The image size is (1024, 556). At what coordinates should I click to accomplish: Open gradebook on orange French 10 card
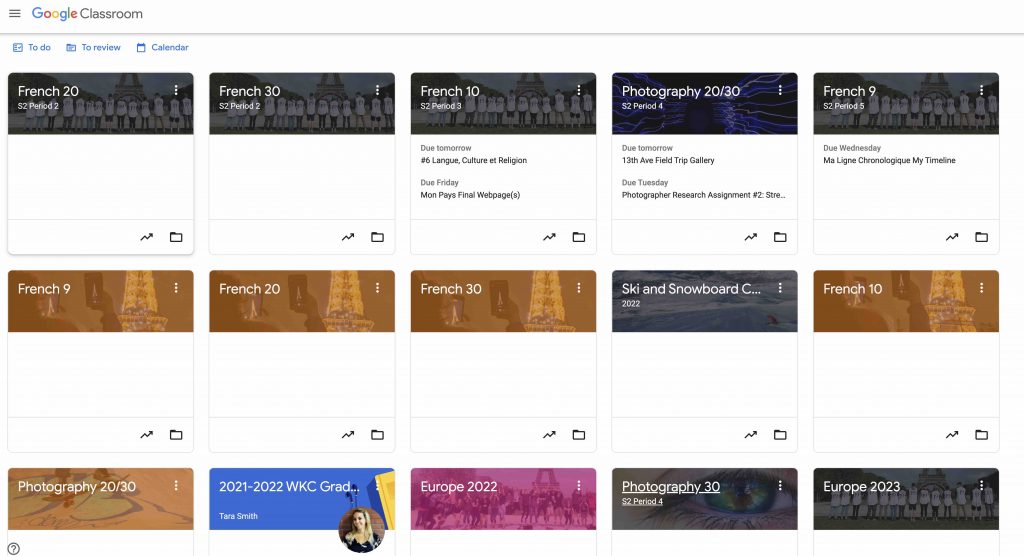(x=952, y=434)
